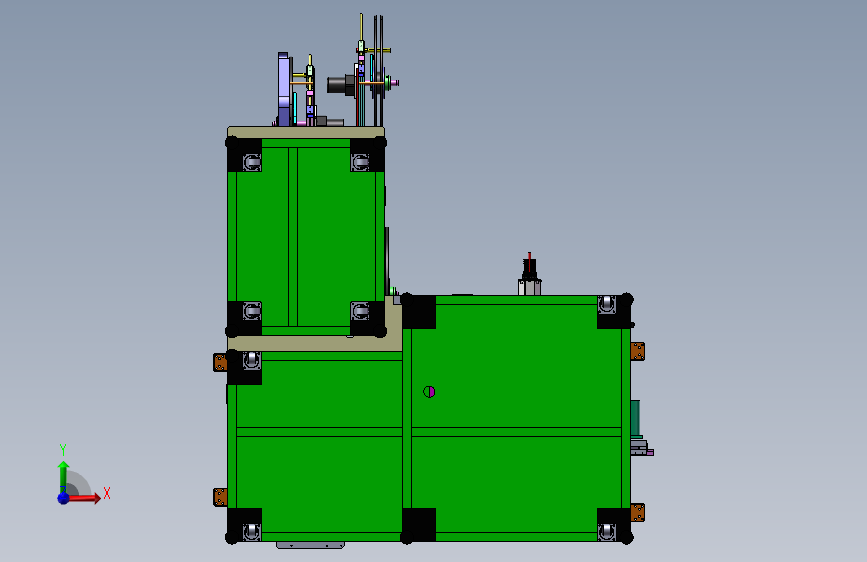Select the upper-left orange bracket on the left cabinet side
The width and height of the screenshot is (867, 562).
[x=220, y=362]
